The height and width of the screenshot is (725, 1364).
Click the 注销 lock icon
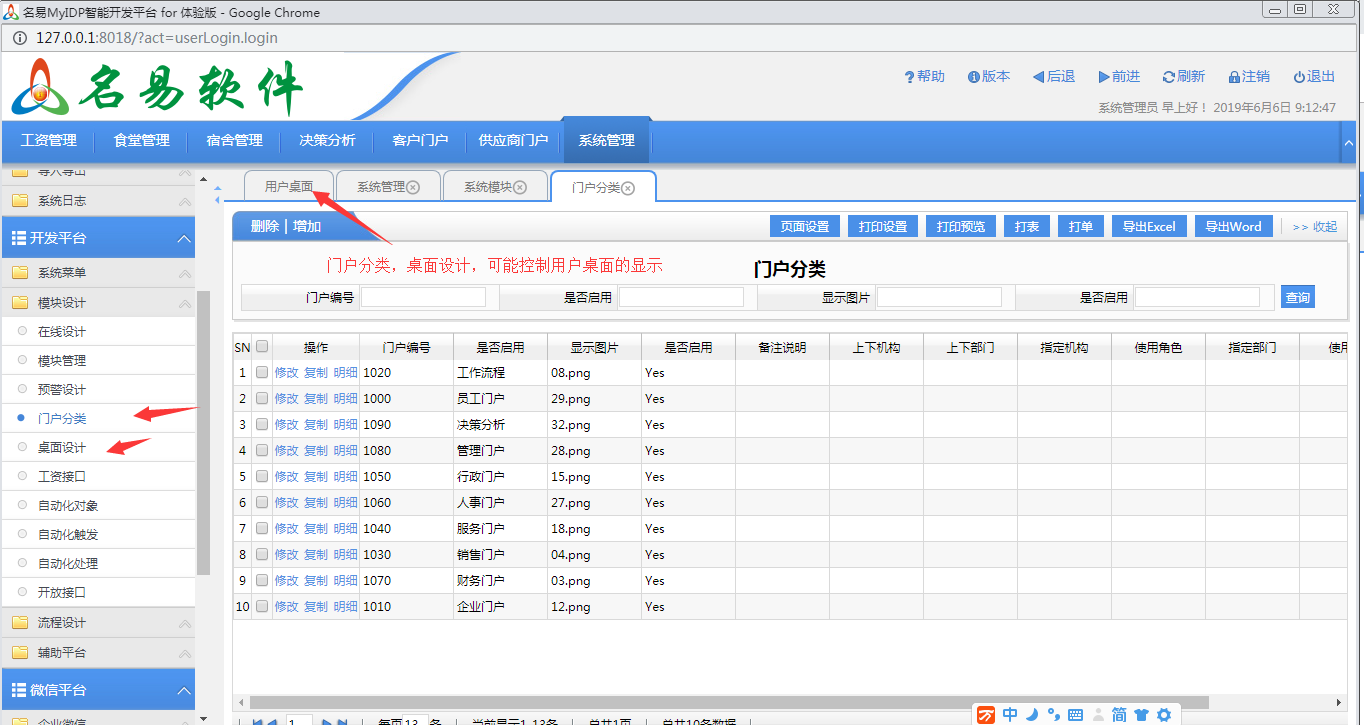click(1234, 77)
